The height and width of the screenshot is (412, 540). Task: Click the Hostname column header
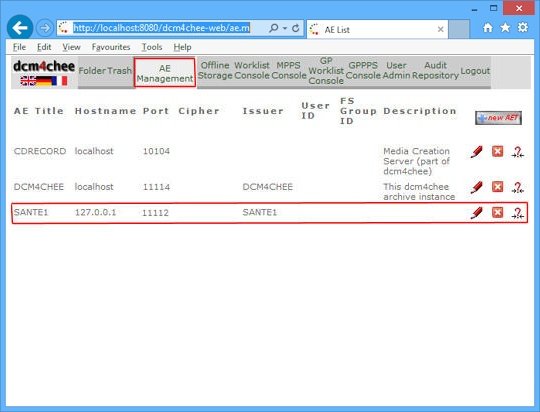pyautogui.click(x=105, y=111)
